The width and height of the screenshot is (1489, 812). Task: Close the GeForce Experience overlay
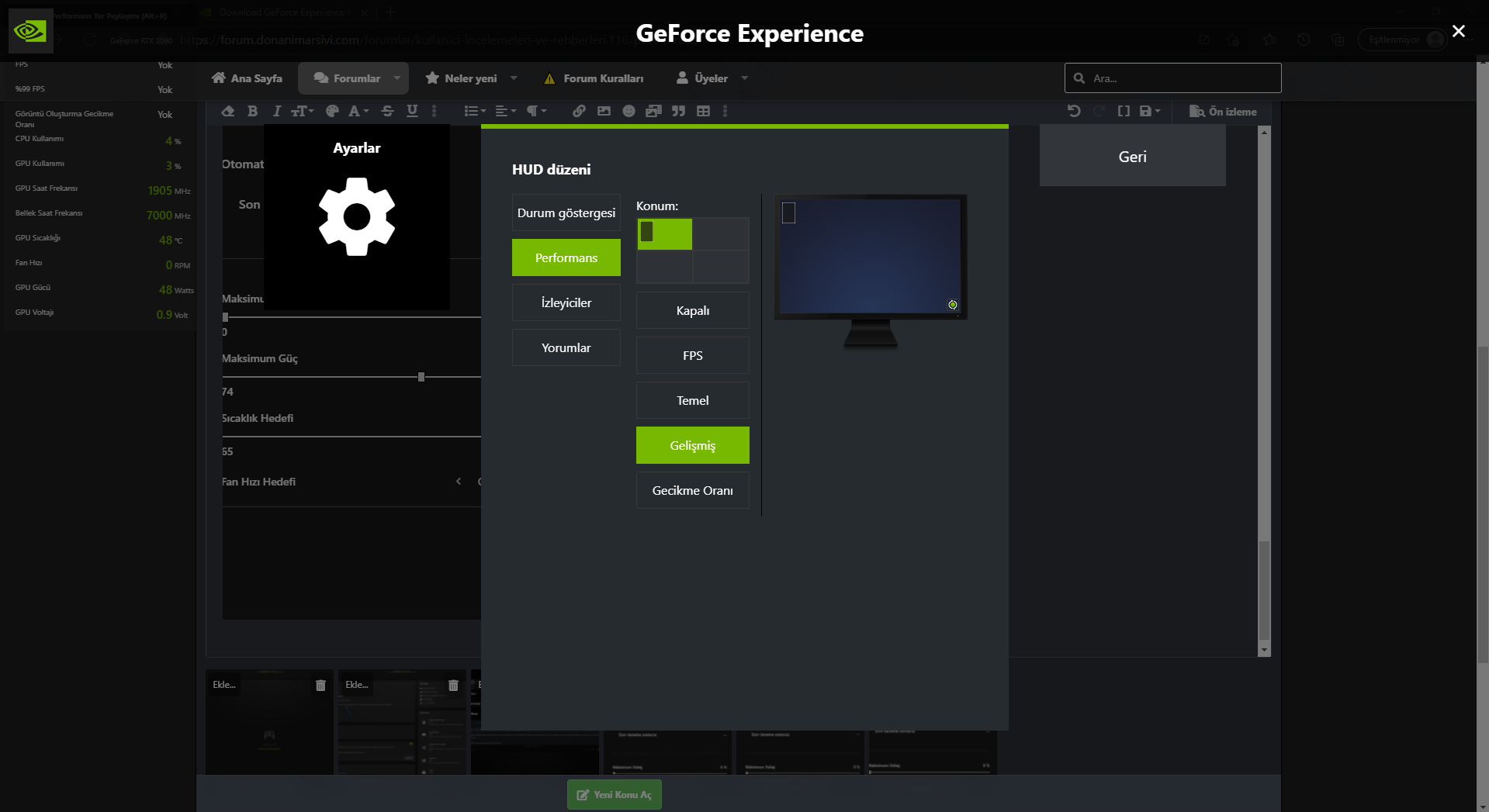point(1459,31)
